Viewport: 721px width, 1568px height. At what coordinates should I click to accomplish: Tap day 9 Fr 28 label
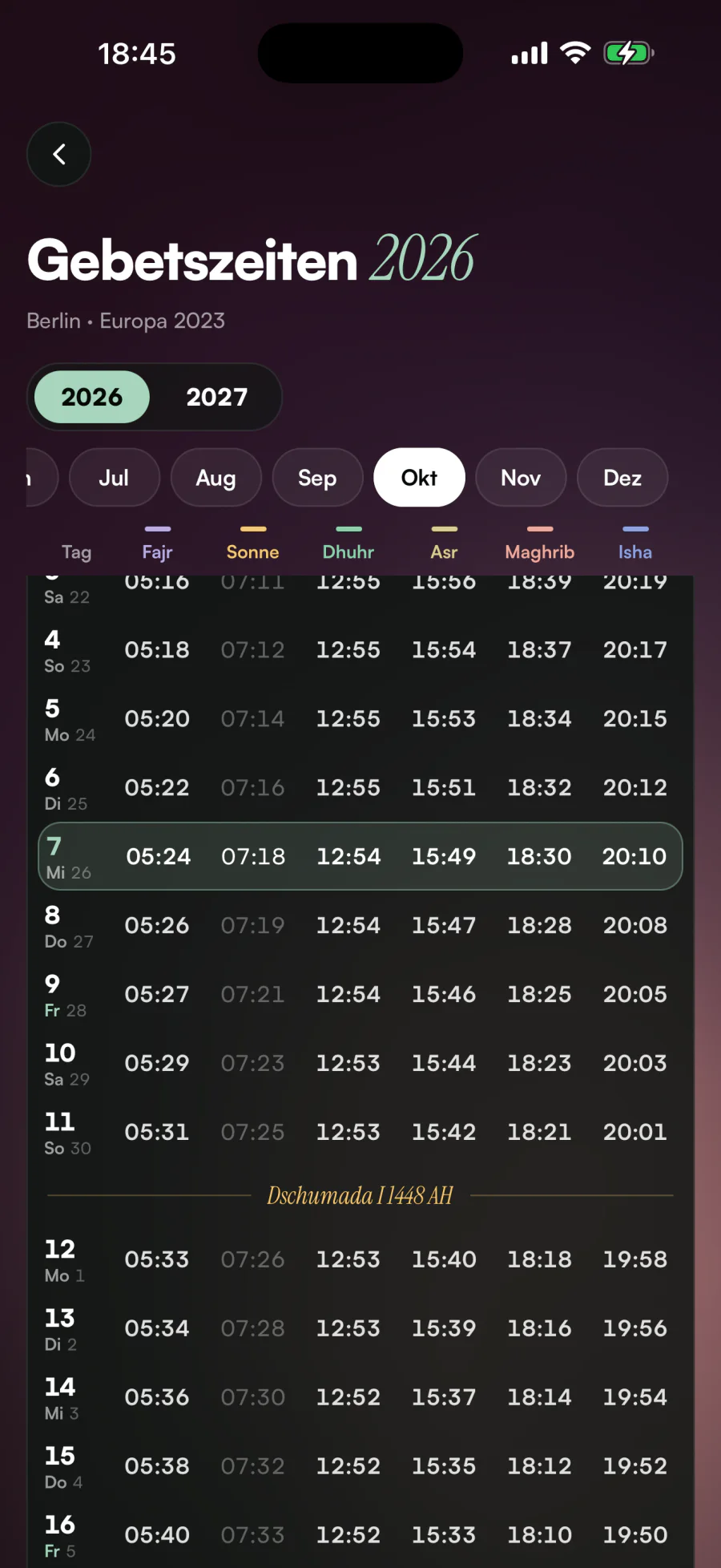coord(65,995)
